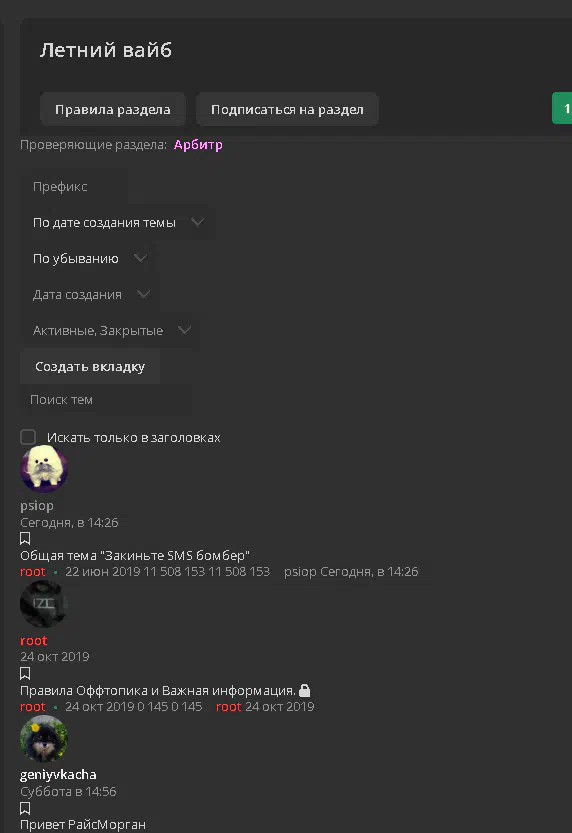The height and width of the screenshot is (833, 572).
Task: Click "Подписаться на раздел" button
Action: [x=287, y=109]
